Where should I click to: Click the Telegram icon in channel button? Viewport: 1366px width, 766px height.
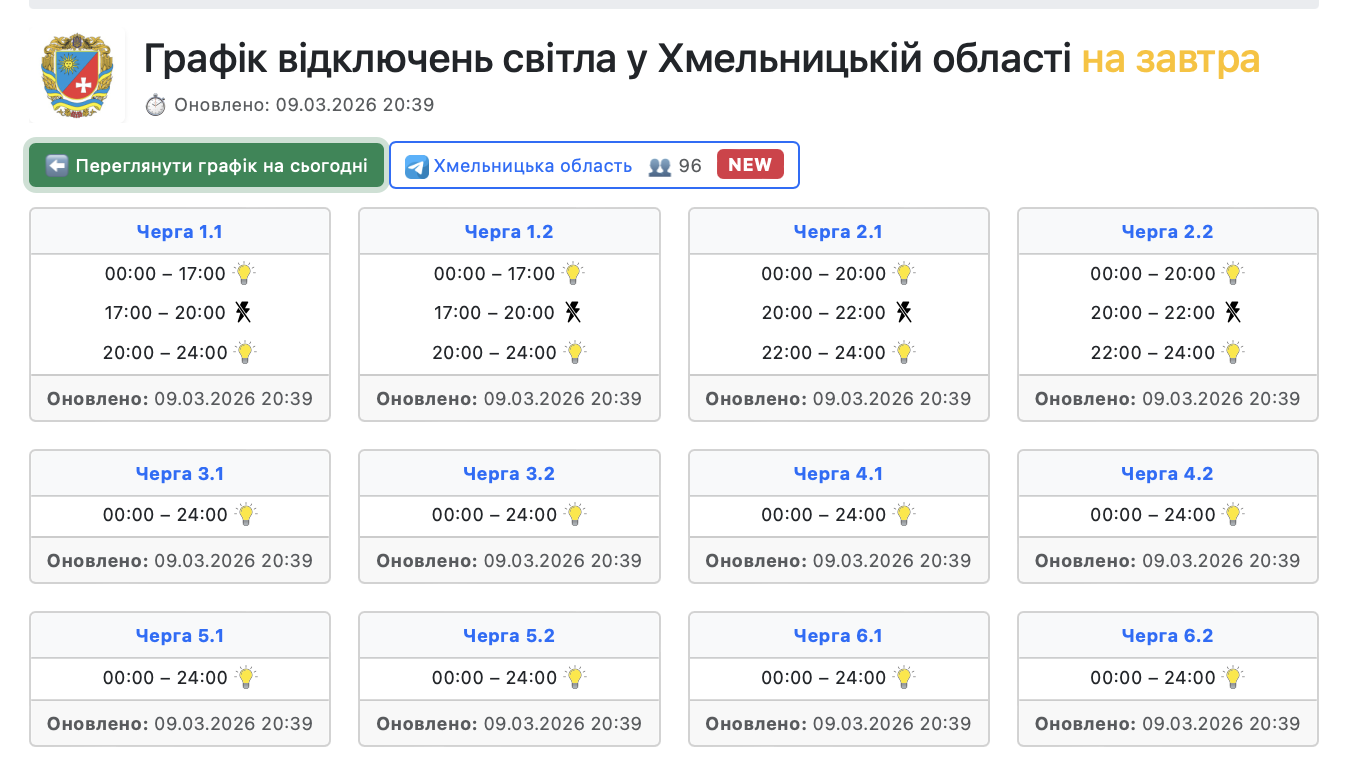point(417,166)
